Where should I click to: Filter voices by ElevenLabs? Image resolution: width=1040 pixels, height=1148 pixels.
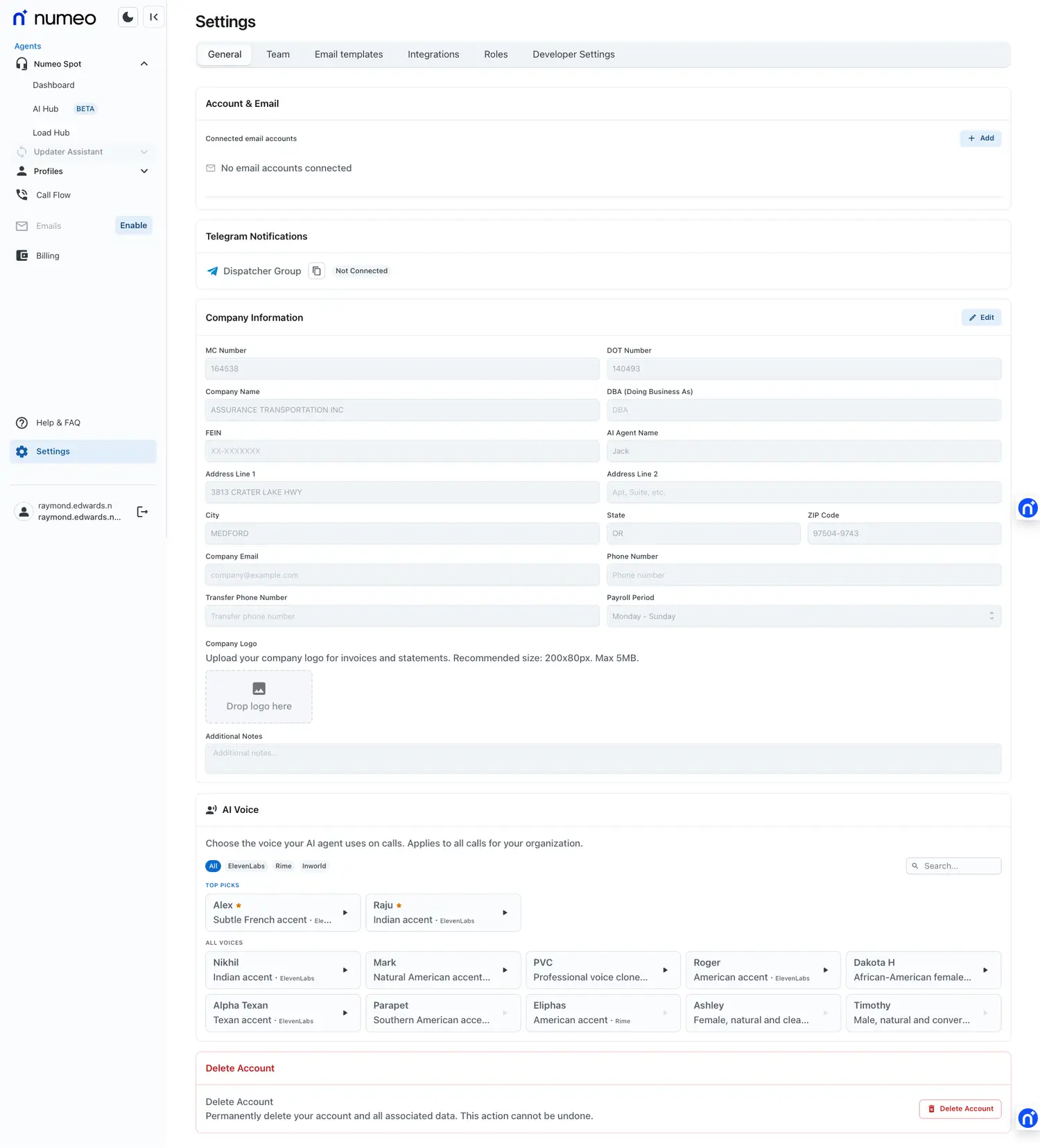[246, 866]
